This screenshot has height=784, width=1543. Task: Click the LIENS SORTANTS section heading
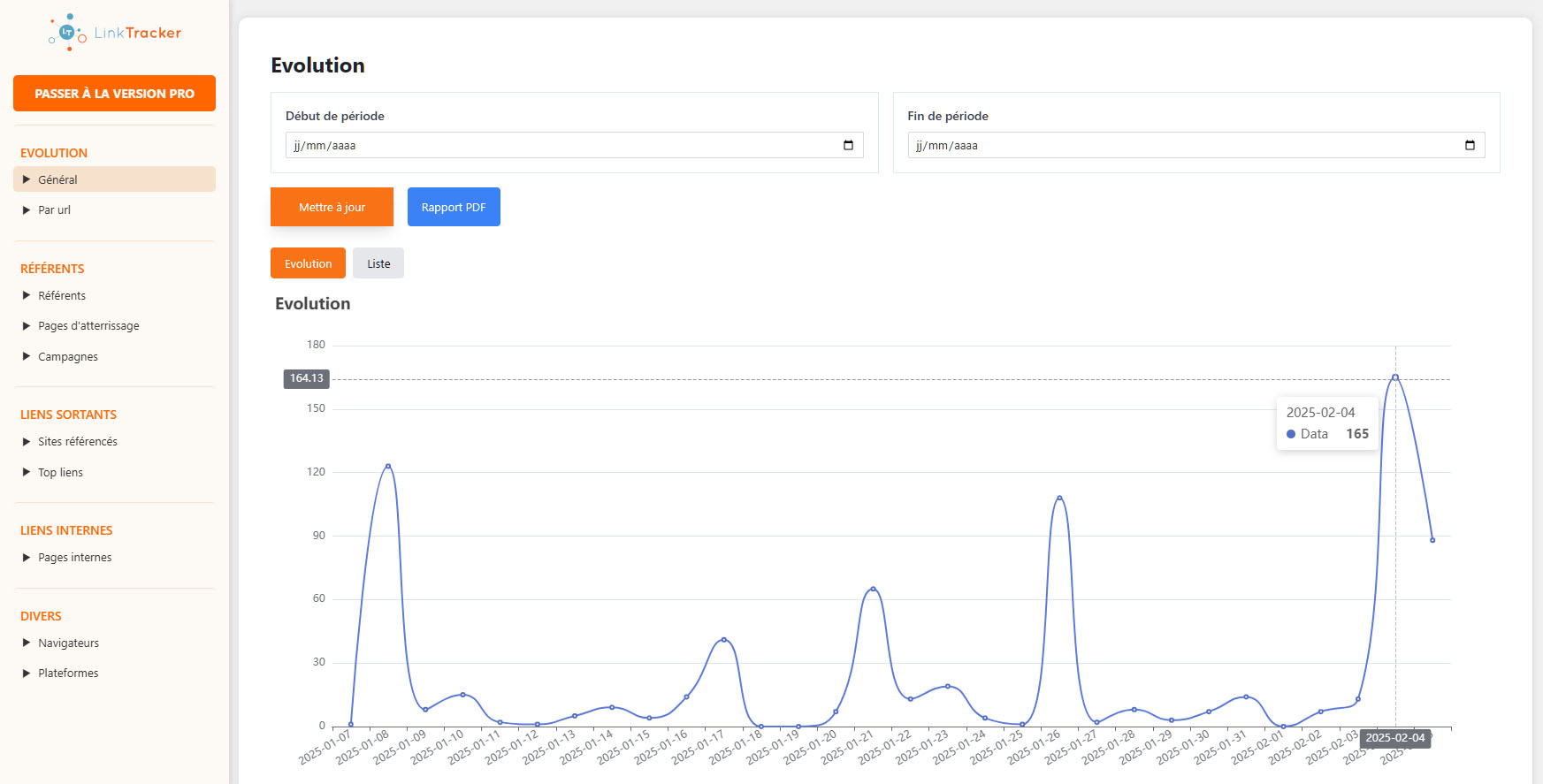pyautogui.click(x=68, y=415)
